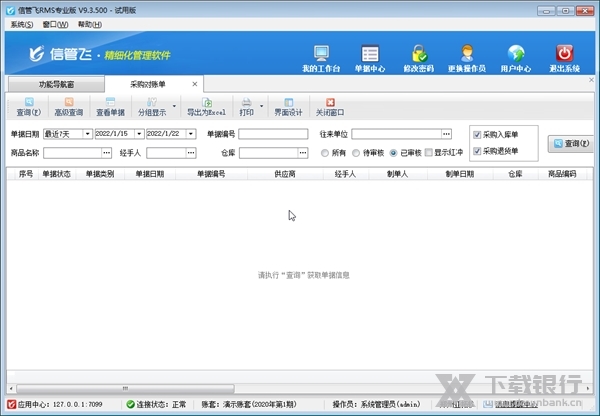Viewport: 600px width, 416px height.
Task: Click 制单日期 column header
Action: (x=460, y=174)
